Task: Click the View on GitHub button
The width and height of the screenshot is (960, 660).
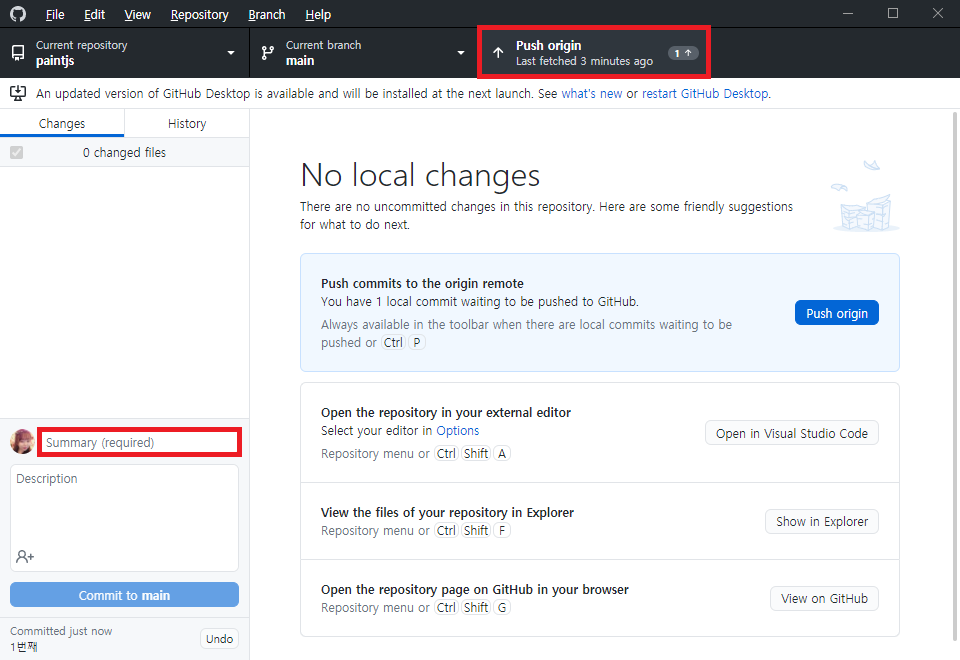Action: click(x=824, y=598)
